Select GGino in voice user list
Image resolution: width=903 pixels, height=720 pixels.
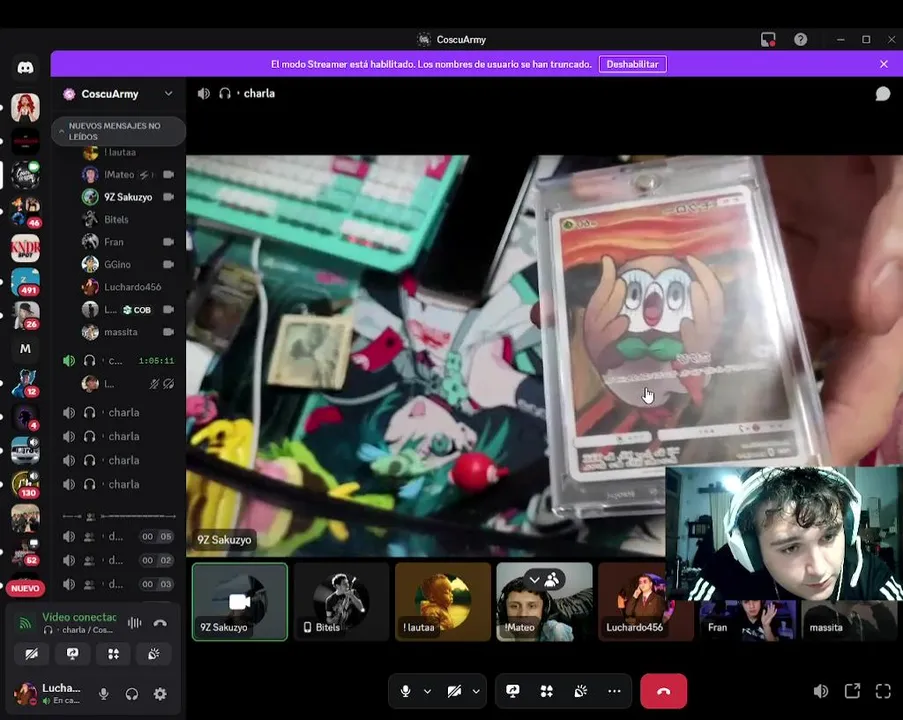[128, 264]
